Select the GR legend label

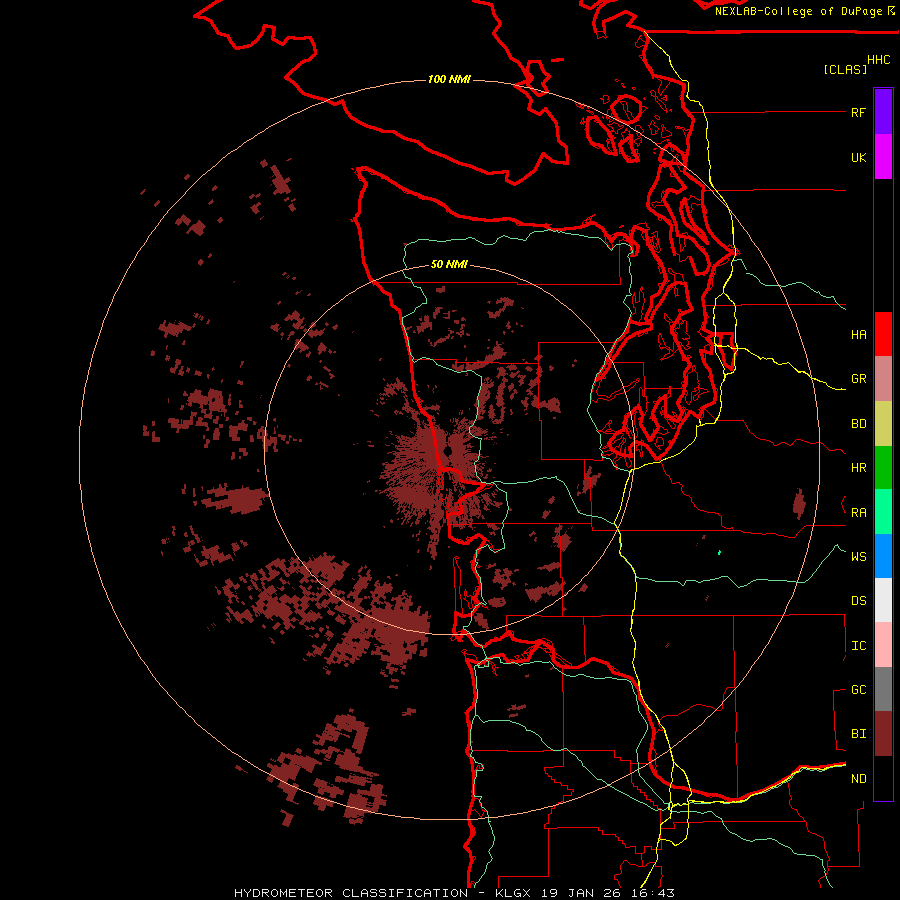point(858,379)
